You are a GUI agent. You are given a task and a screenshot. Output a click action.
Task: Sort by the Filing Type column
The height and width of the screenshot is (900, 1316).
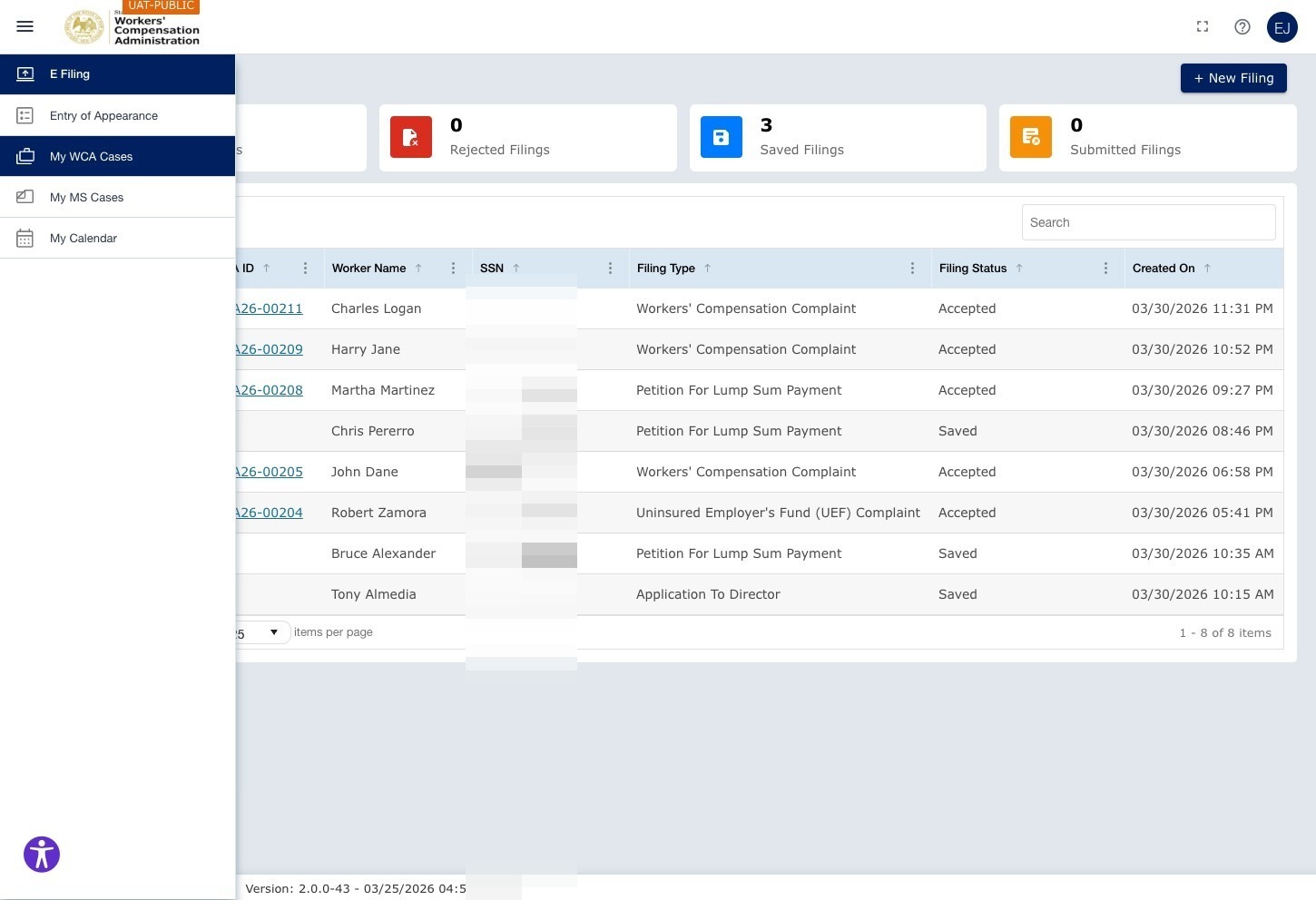(666, 269)
